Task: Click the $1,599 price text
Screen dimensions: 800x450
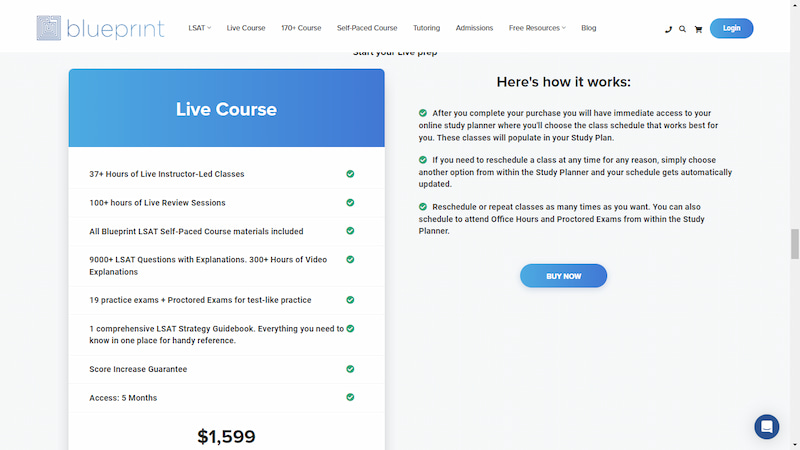Action: pos(227,436)
